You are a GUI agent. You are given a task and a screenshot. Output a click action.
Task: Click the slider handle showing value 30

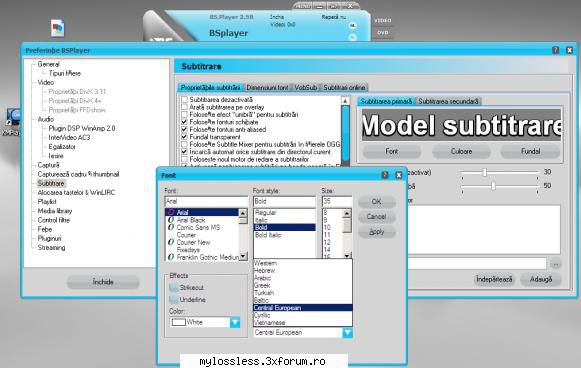tap(484, 172)
